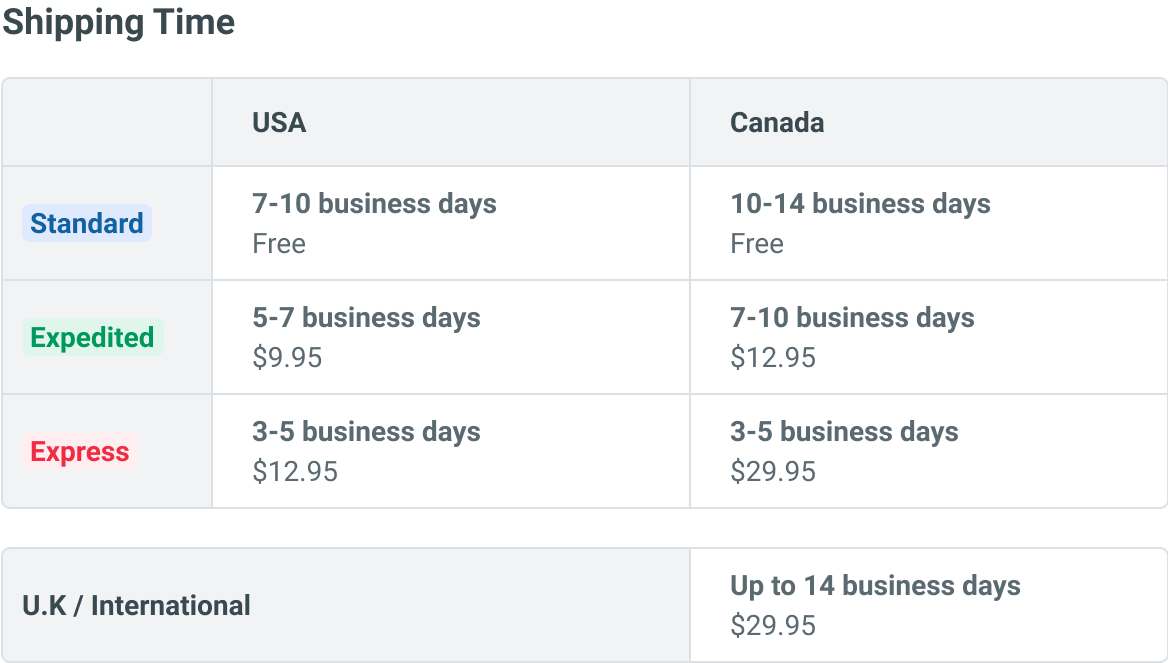Click the Free price under Canada Standard
This screenshot has width=1168, height=663.
pyautogui.click(x=757, y=244)
